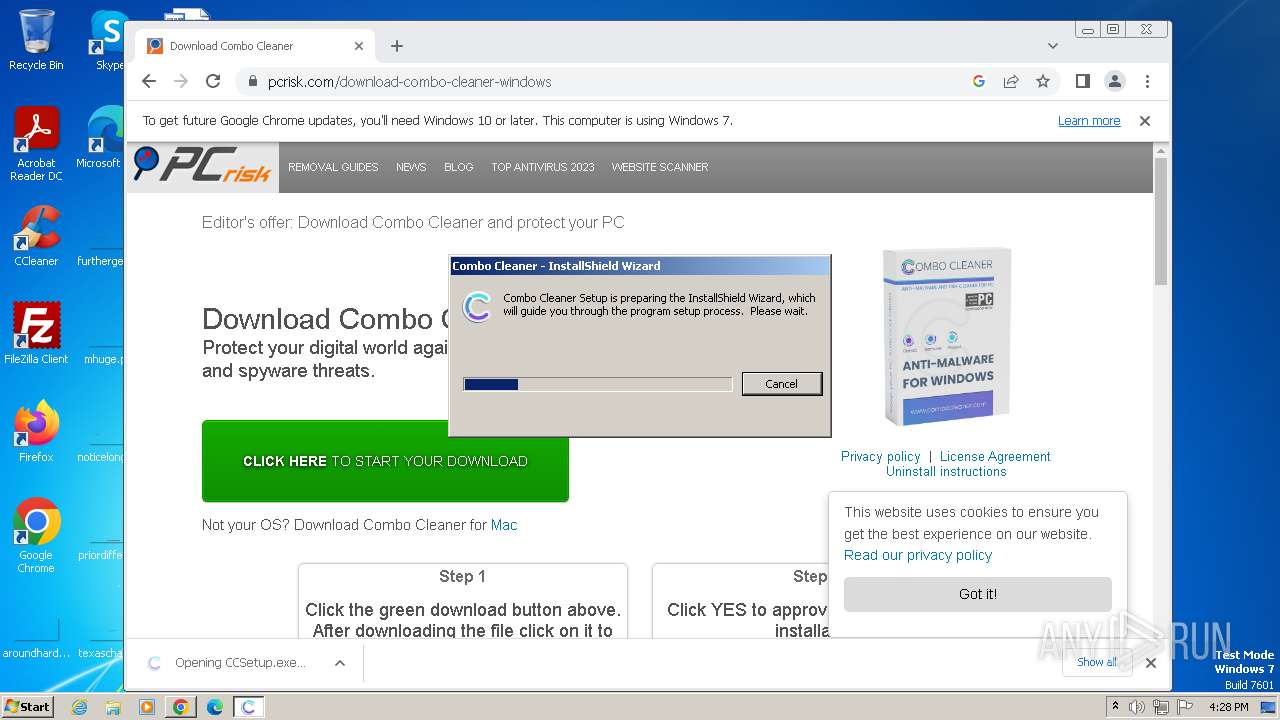The height and width of the screenshot is (720, 1280).
Task: Switch to Chrome in taskbar
Action: pos(181,707)
